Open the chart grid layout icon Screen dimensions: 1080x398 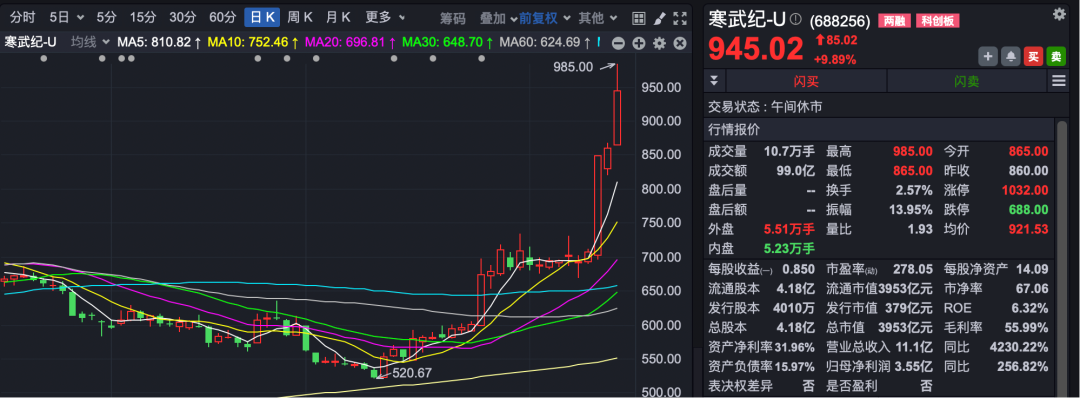(638, 18)
